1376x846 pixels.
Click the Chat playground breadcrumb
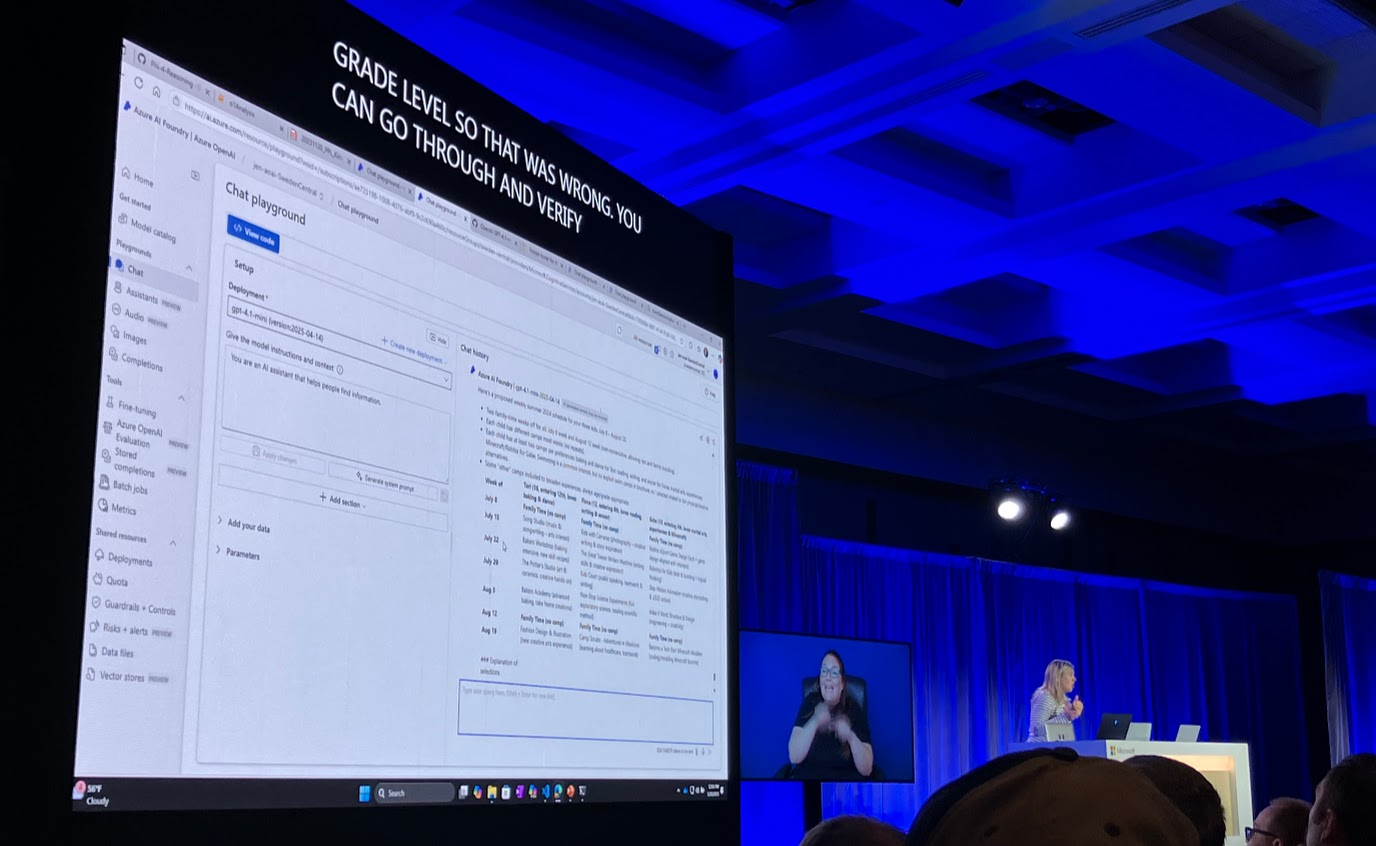[357, 211]
